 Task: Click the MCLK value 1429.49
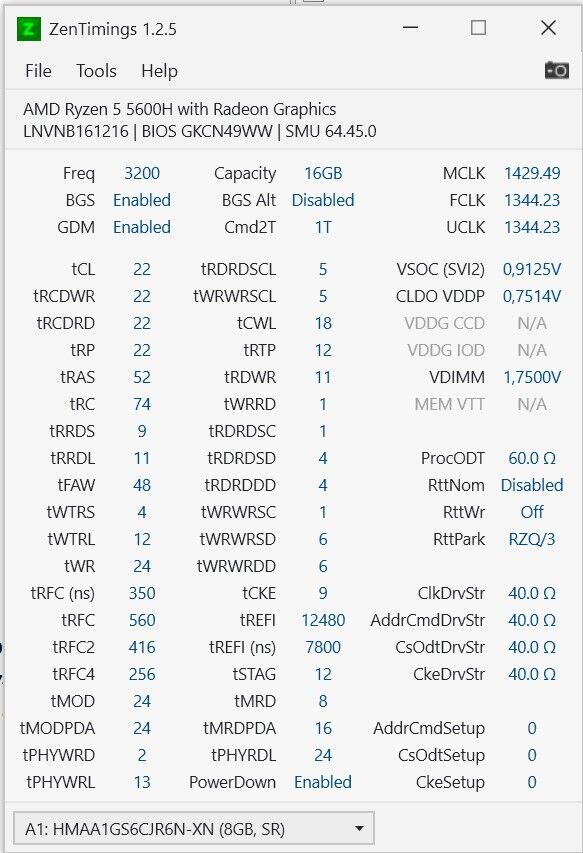[532, 173]
